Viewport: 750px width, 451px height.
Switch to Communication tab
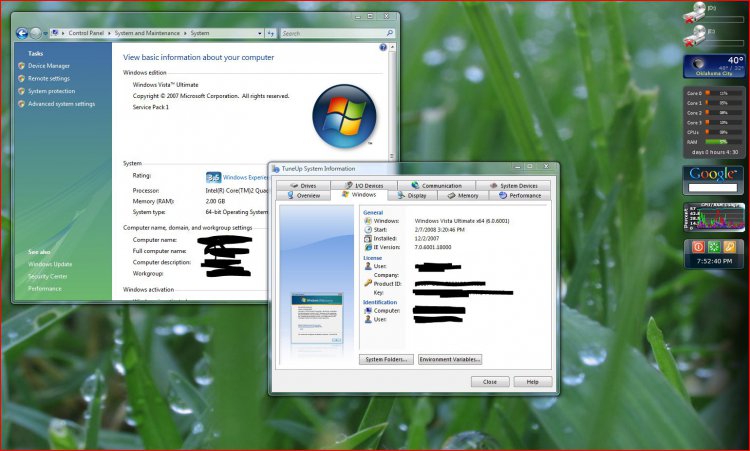pyautogui.click(x=436, y=186)
